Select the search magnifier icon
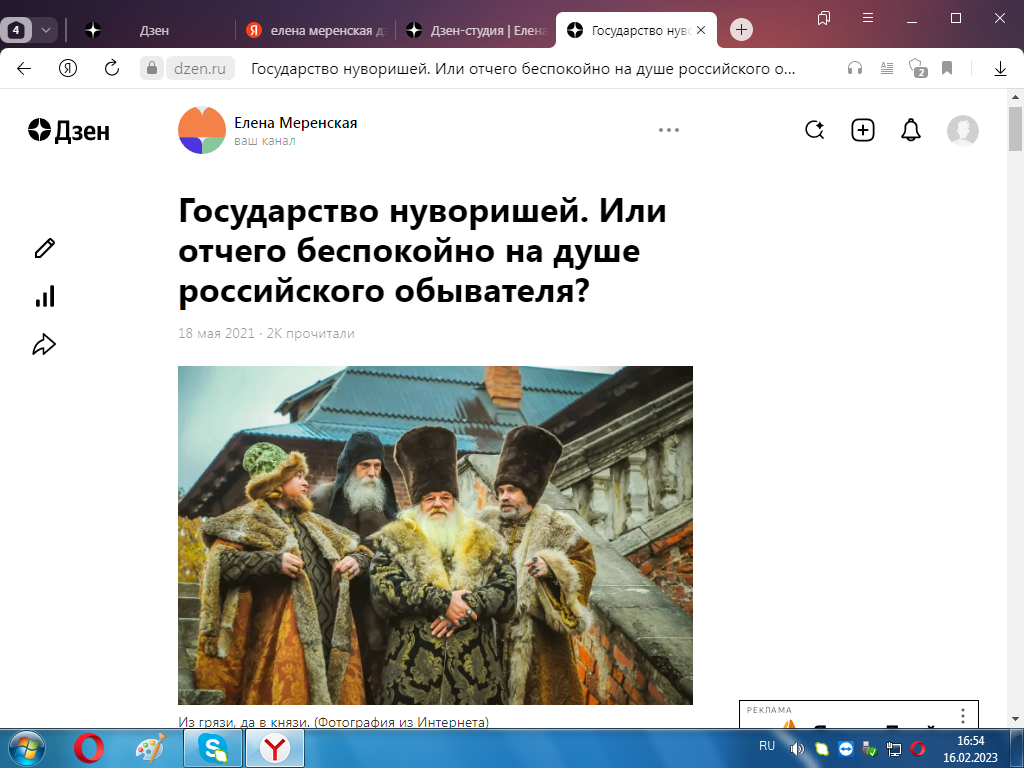 [x=815, y=130]
